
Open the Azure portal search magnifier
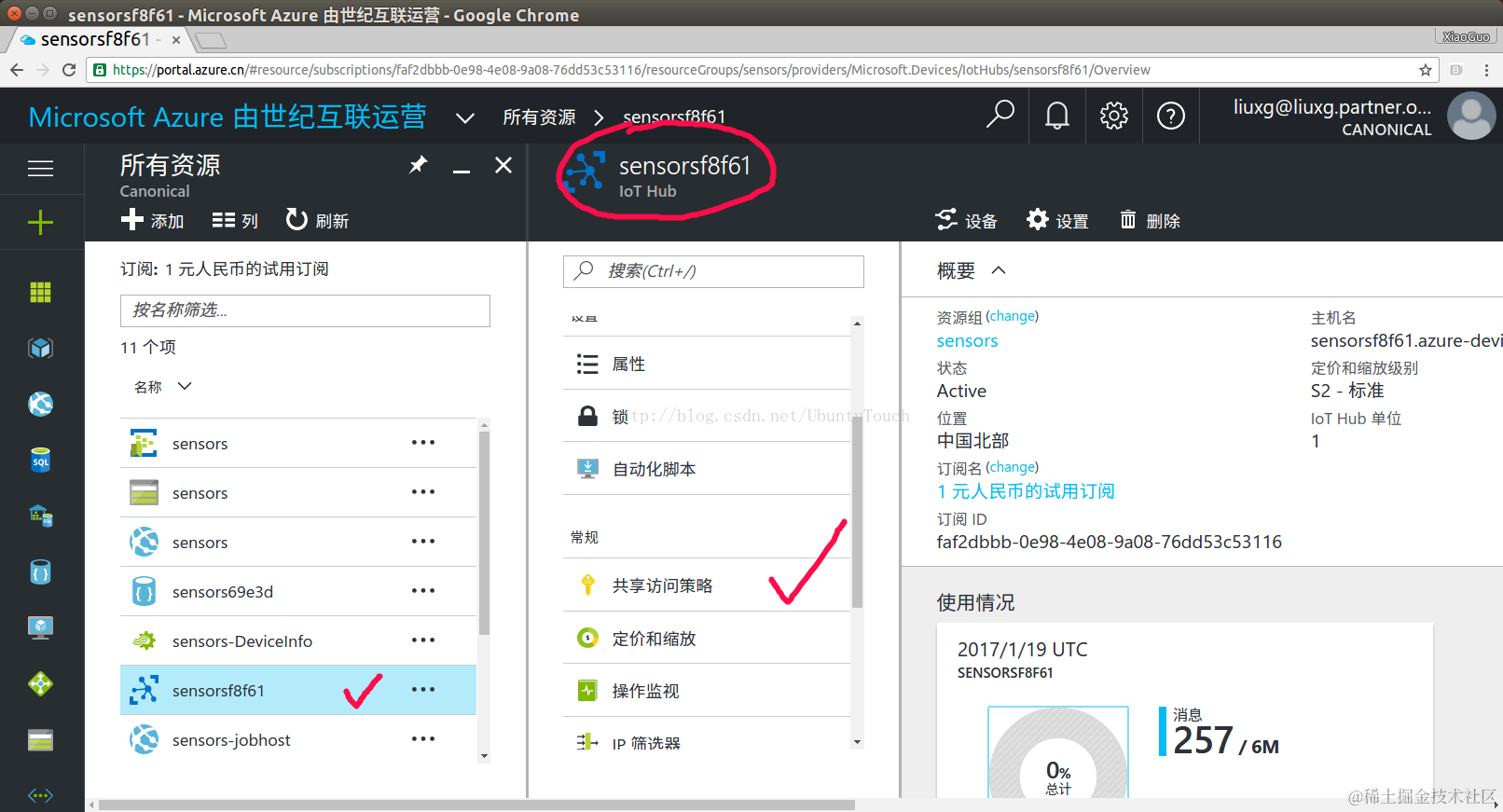pos(1000,115)
